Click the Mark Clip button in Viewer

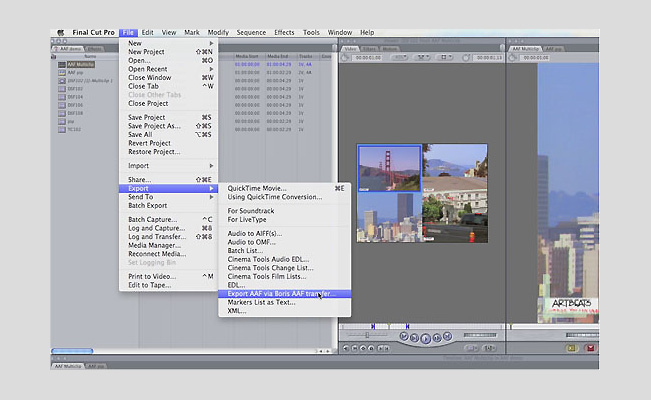pos(355,348)
